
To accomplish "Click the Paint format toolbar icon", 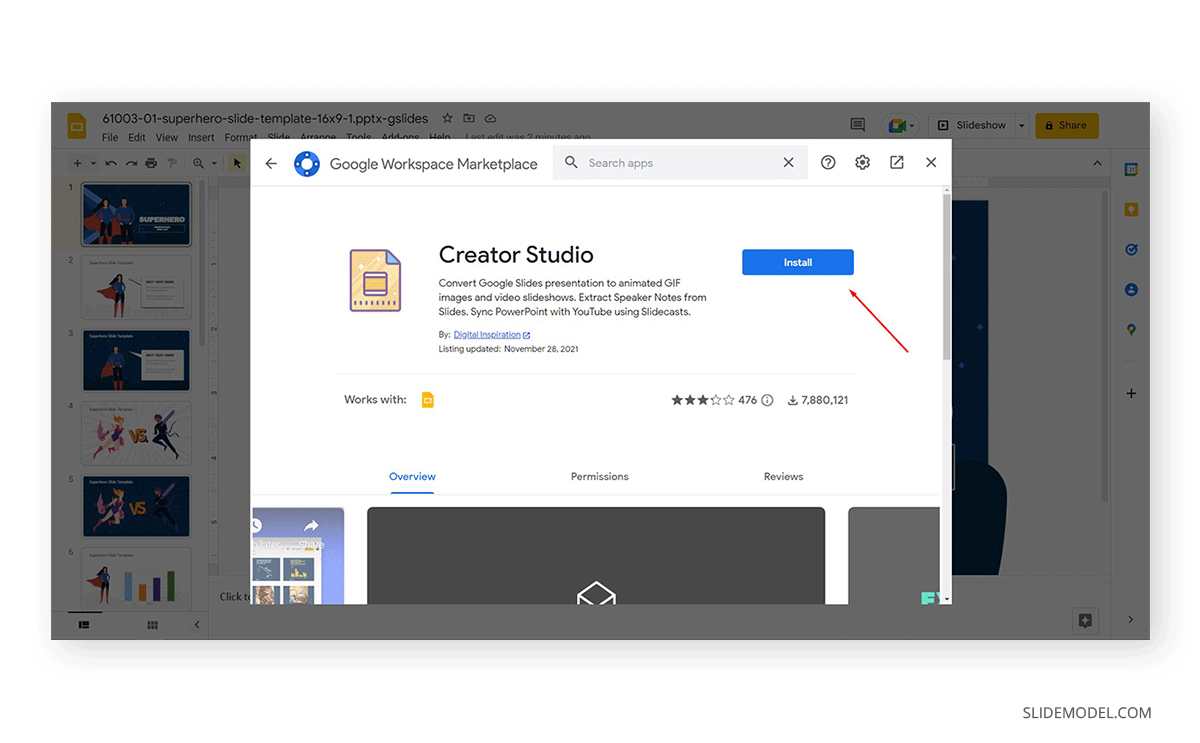I will point(171,163).
